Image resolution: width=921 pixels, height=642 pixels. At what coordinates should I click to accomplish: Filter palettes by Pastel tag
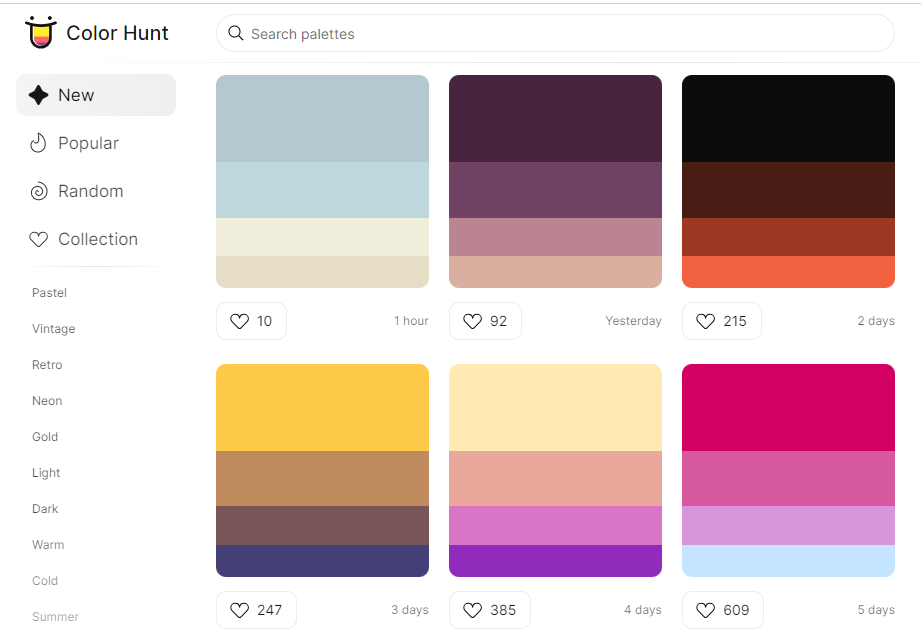point(49,293)
